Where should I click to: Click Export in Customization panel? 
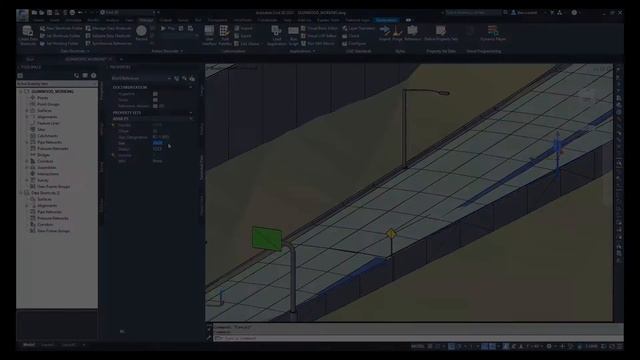(243, 36)
